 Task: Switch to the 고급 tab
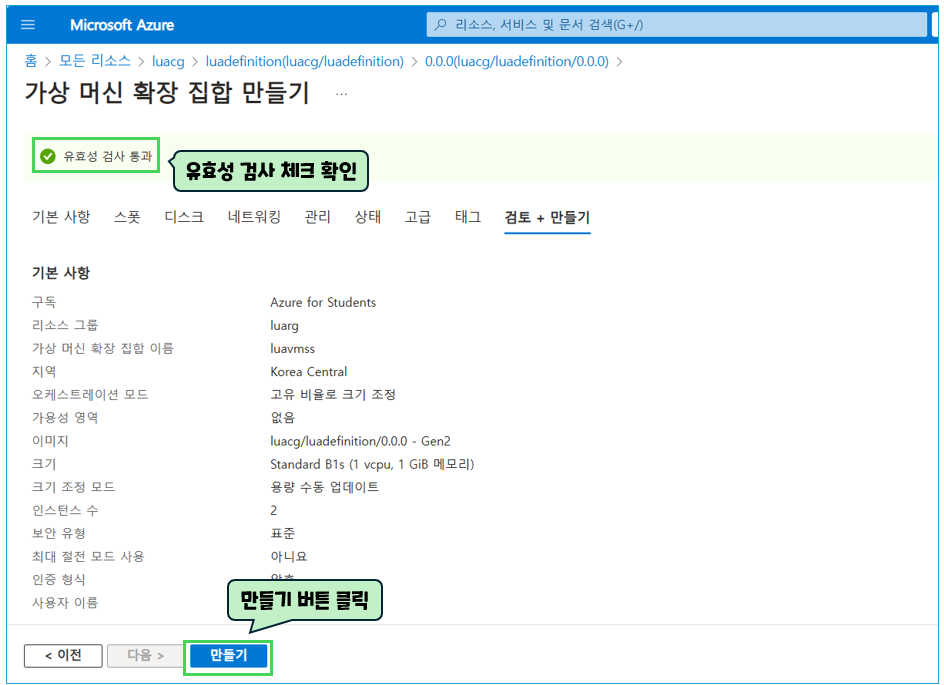(x=418, y=217)
